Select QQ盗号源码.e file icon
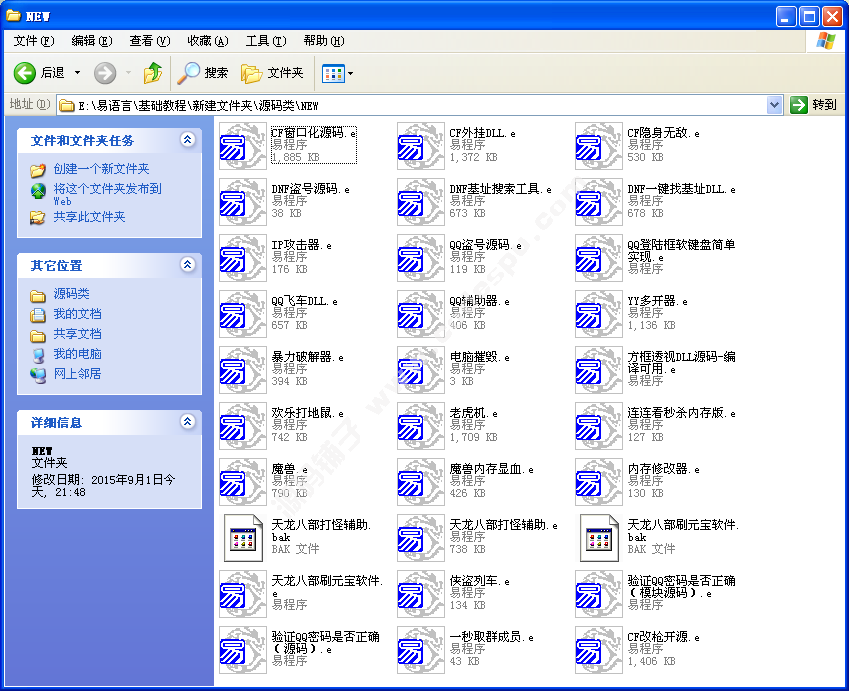The image size is (849, 691). (x=421, y=258)
